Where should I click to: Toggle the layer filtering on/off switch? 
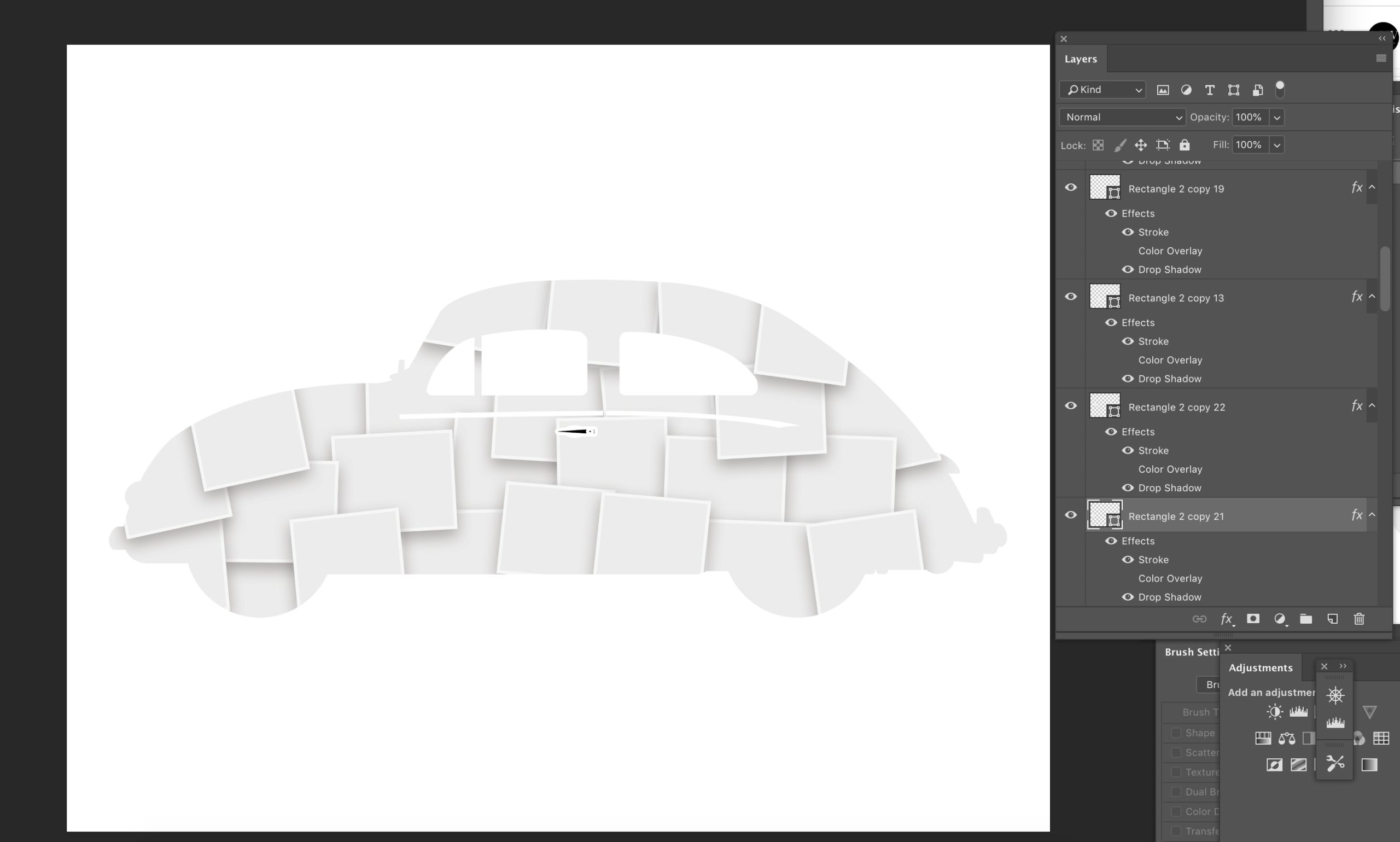pyautogui.click(x=1280, y=89)
